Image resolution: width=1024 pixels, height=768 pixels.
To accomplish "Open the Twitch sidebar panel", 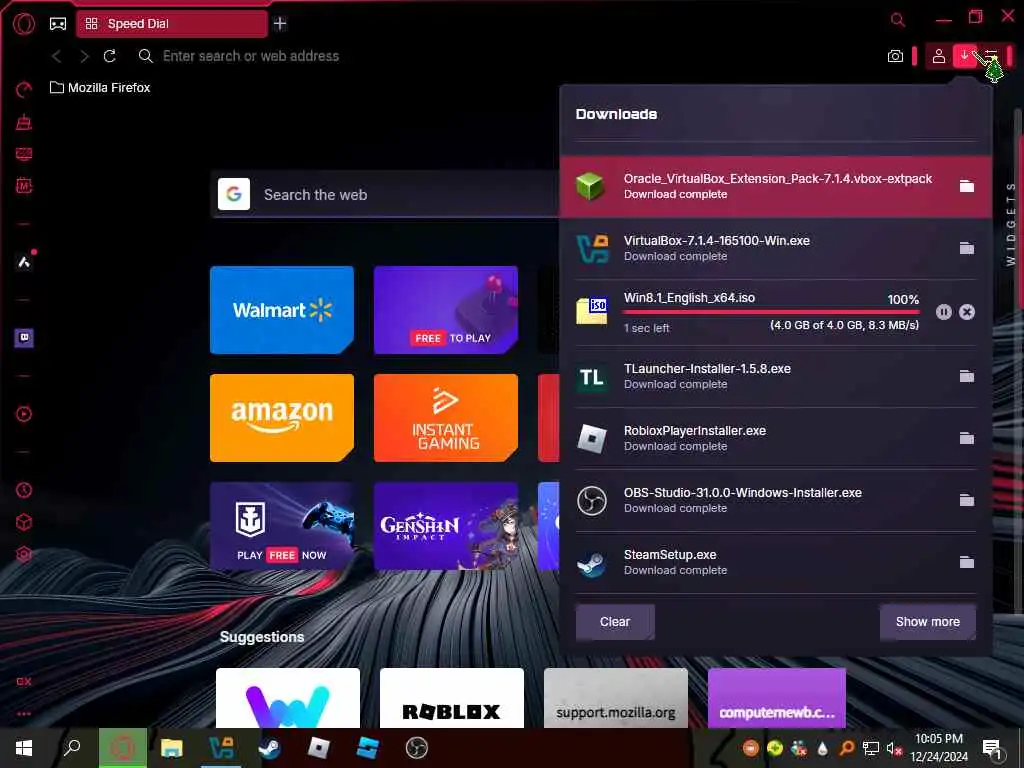I will (24, 338).
